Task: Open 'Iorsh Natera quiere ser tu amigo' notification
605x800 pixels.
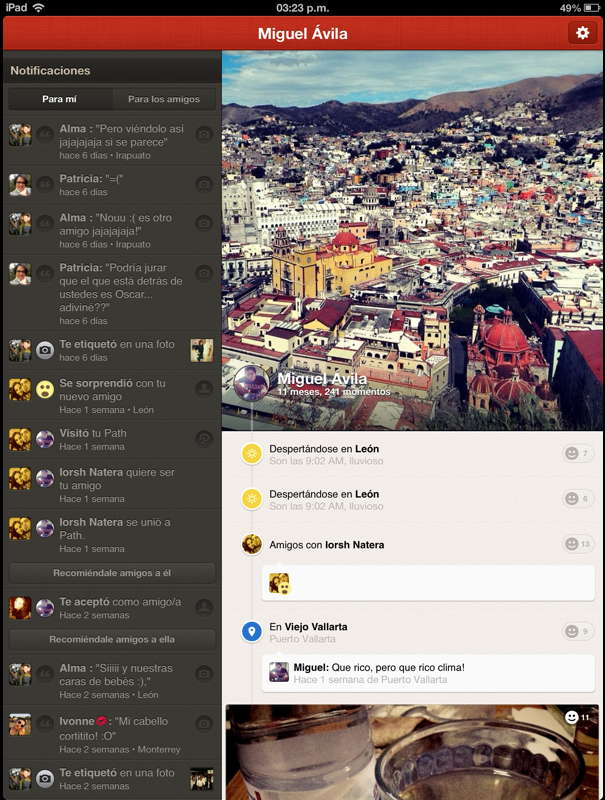Action: point(112,485)
